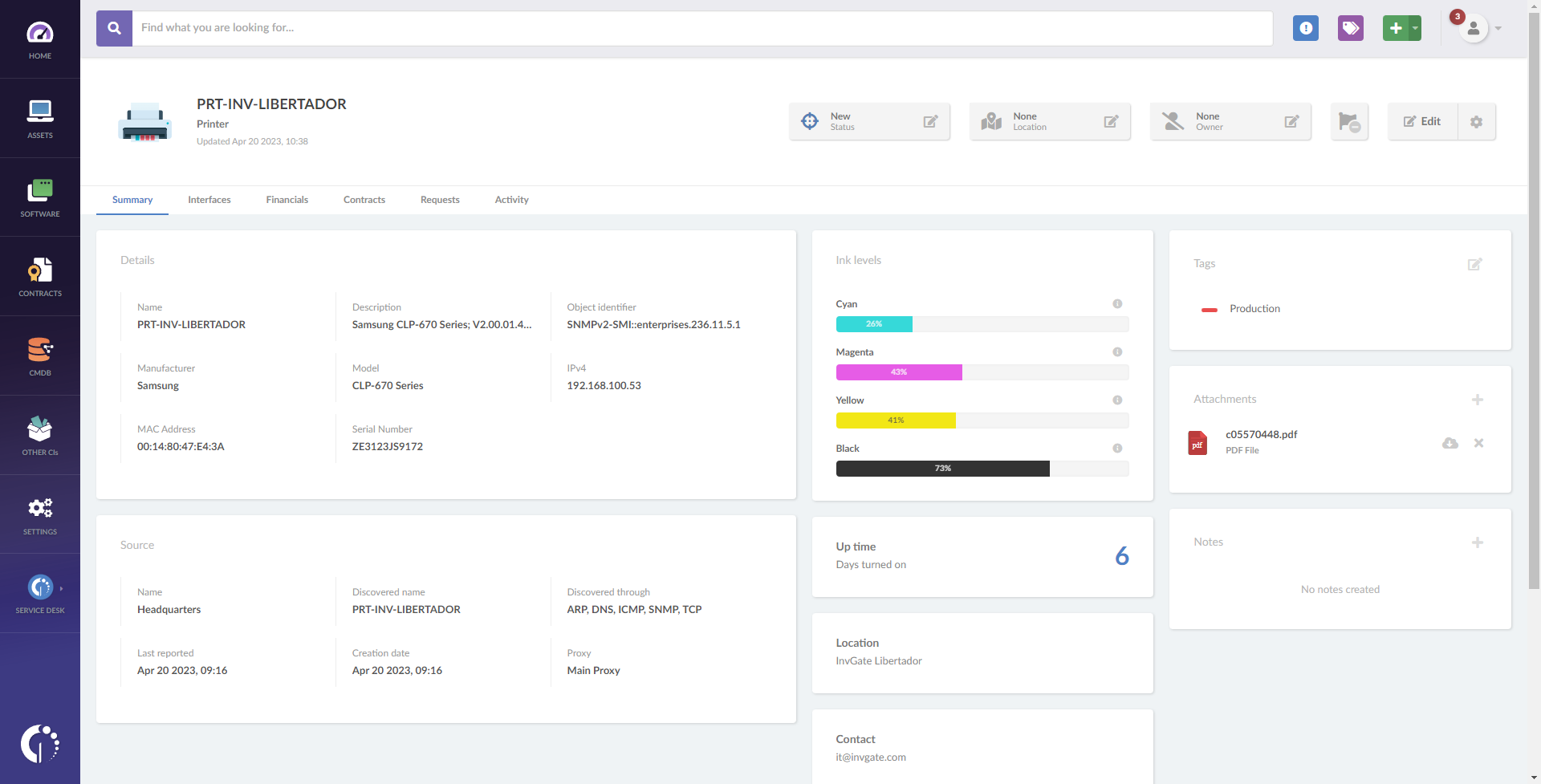This screenshot has width=1541, height=784.
Task: Open the gear settings next to Edit
Action: coord(1476,122)
